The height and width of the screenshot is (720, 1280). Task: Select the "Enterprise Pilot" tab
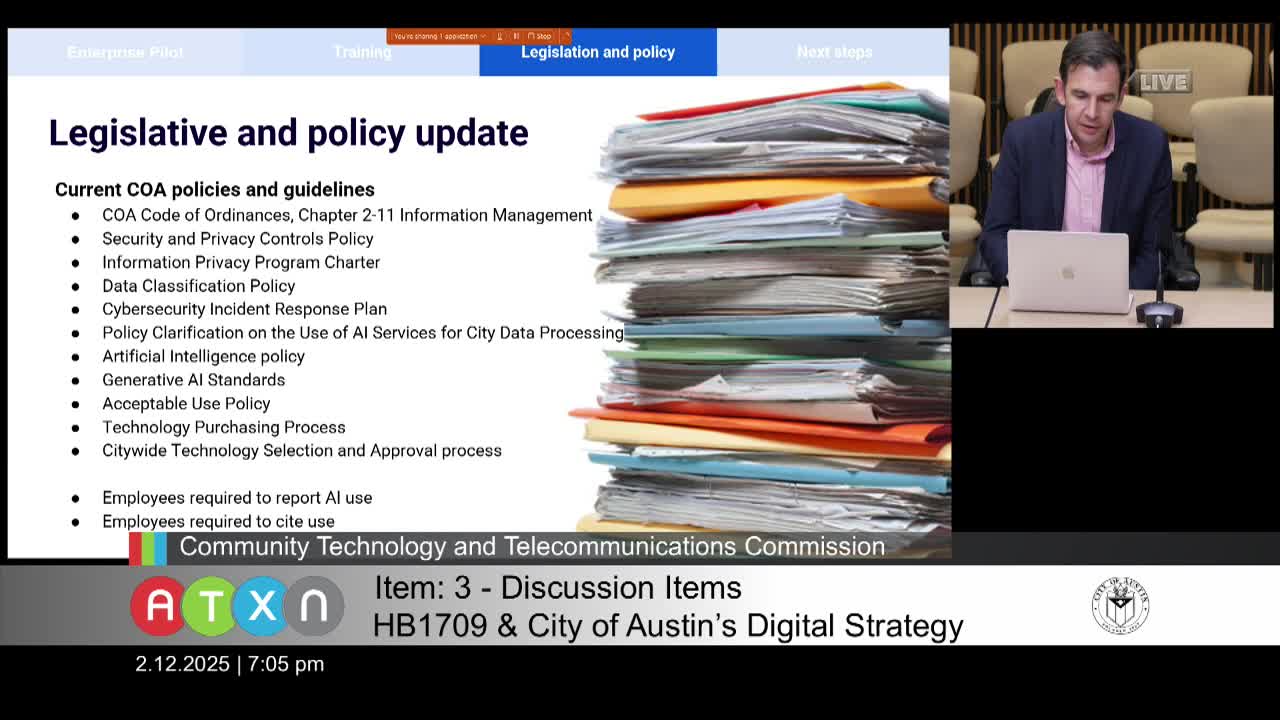pyautogui.click(x=125, y=52)
